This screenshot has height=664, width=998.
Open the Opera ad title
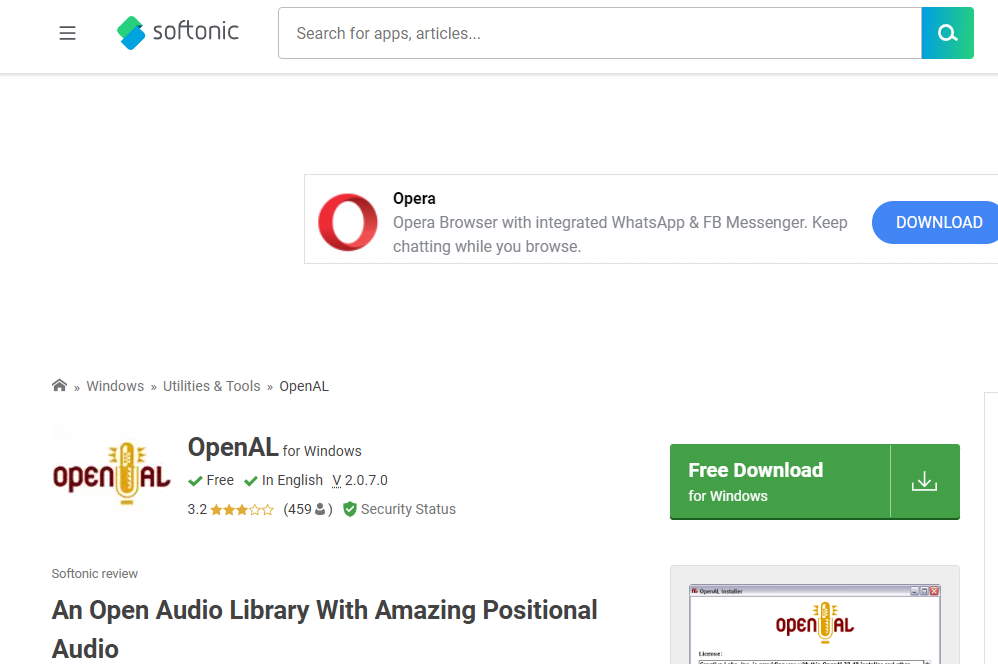pyautogui.click(x=414, y=199)
